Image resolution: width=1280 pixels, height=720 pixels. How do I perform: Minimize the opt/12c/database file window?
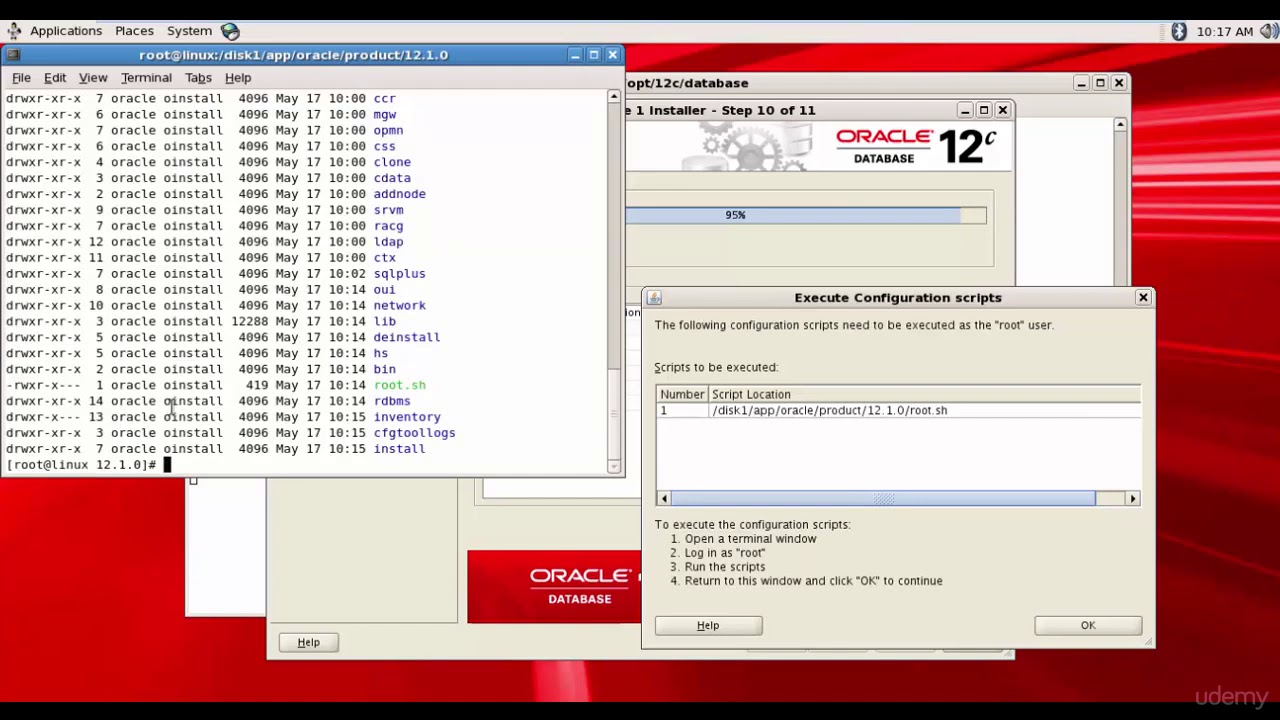tap(1081, 83)
